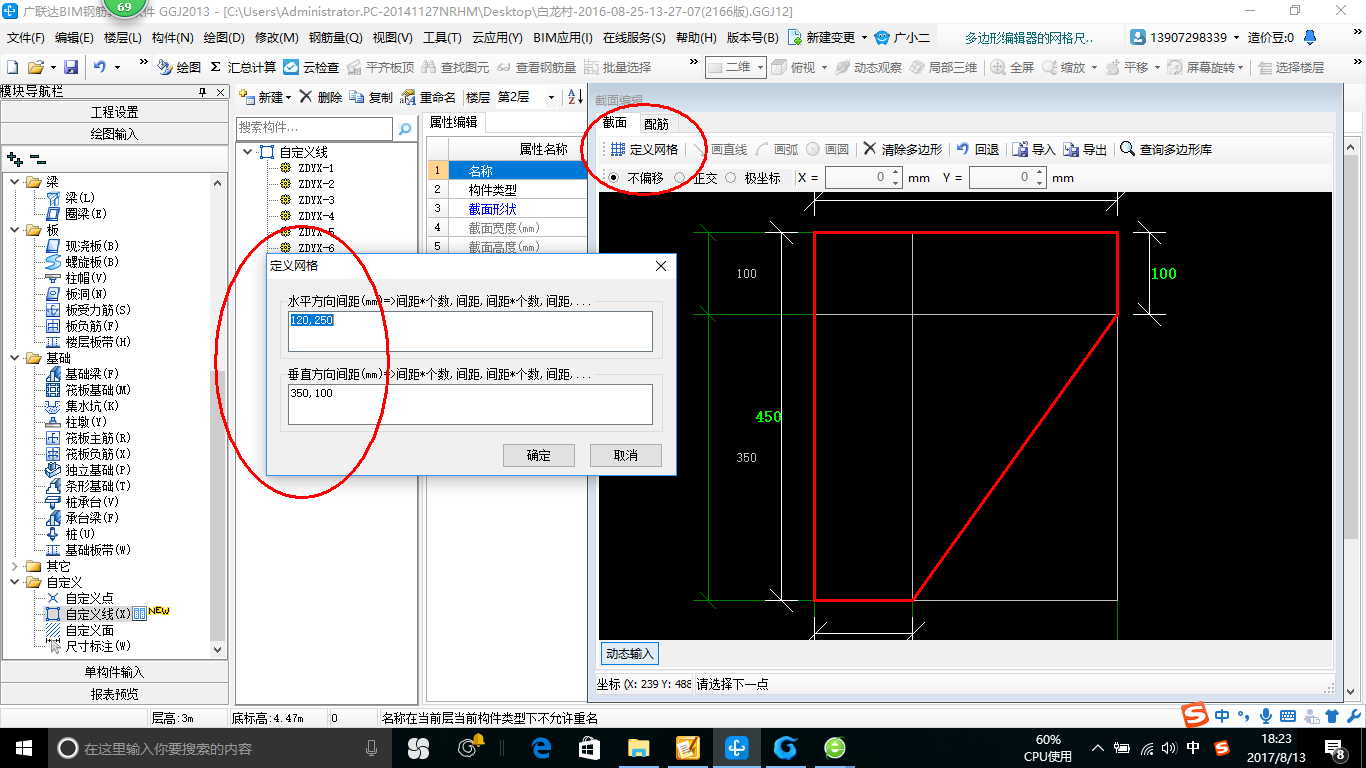Image resolution: width=1366 pixels, height=768 pixels.
Task: Click the 水平方向间距 input field
Action: pyautogui.click(x=470, y=332)
